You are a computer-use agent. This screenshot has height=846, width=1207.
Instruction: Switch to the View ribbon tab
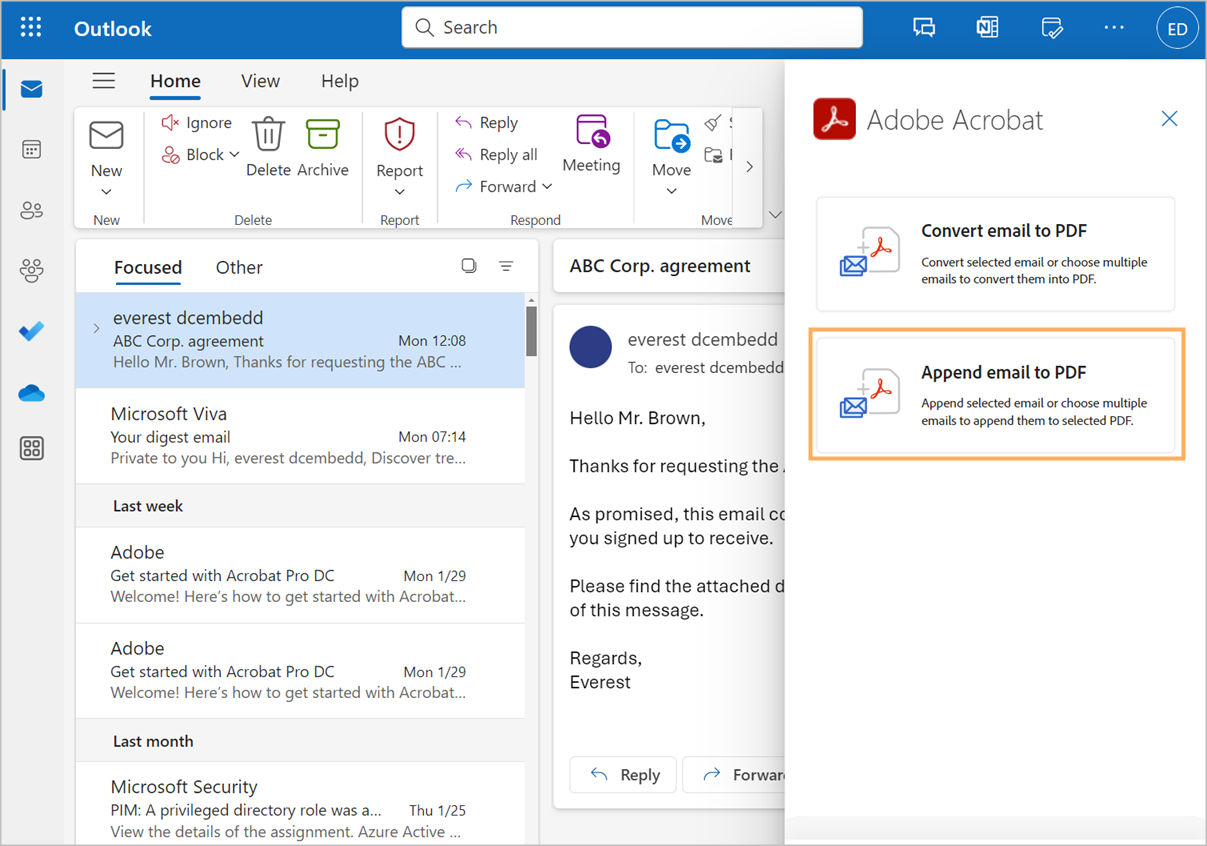[260, 81]
